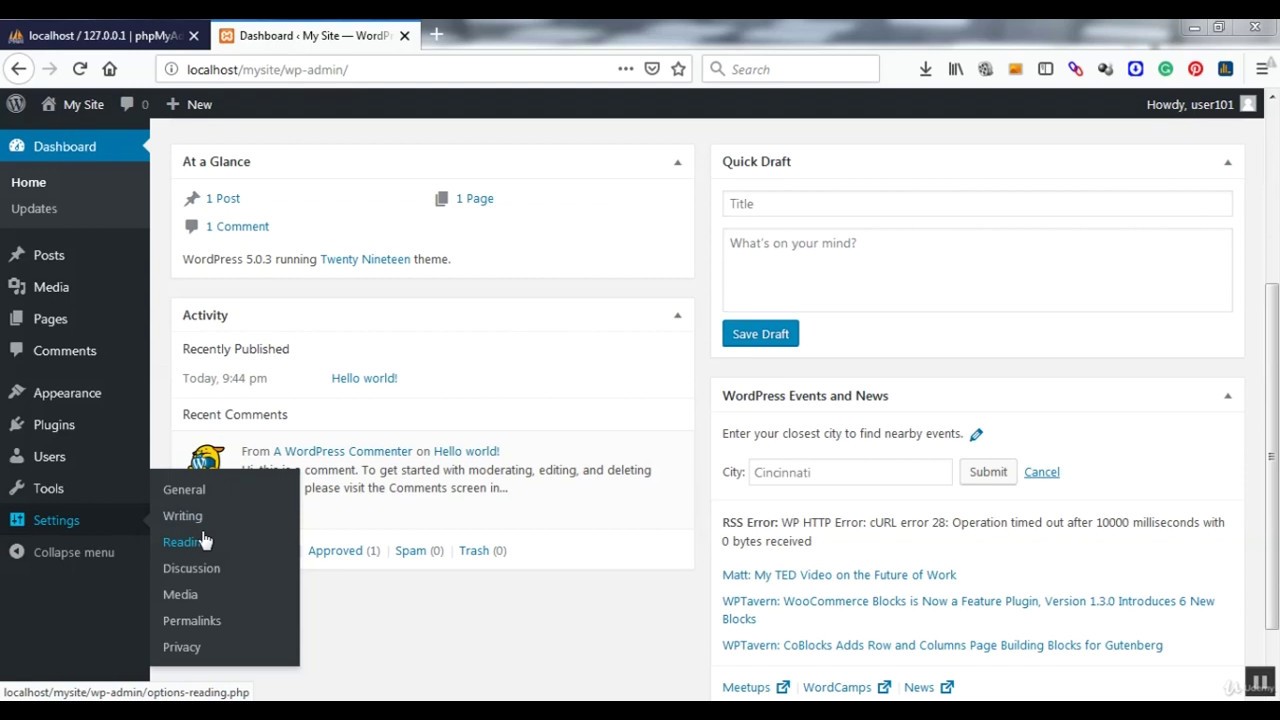Open the comments bubble in admin bar
The image size is (1280, 720).
click(134, 104)
